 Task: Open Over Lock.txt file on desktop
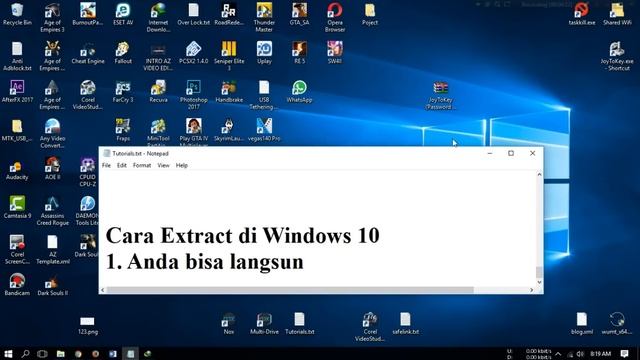(x=193, y=14)
